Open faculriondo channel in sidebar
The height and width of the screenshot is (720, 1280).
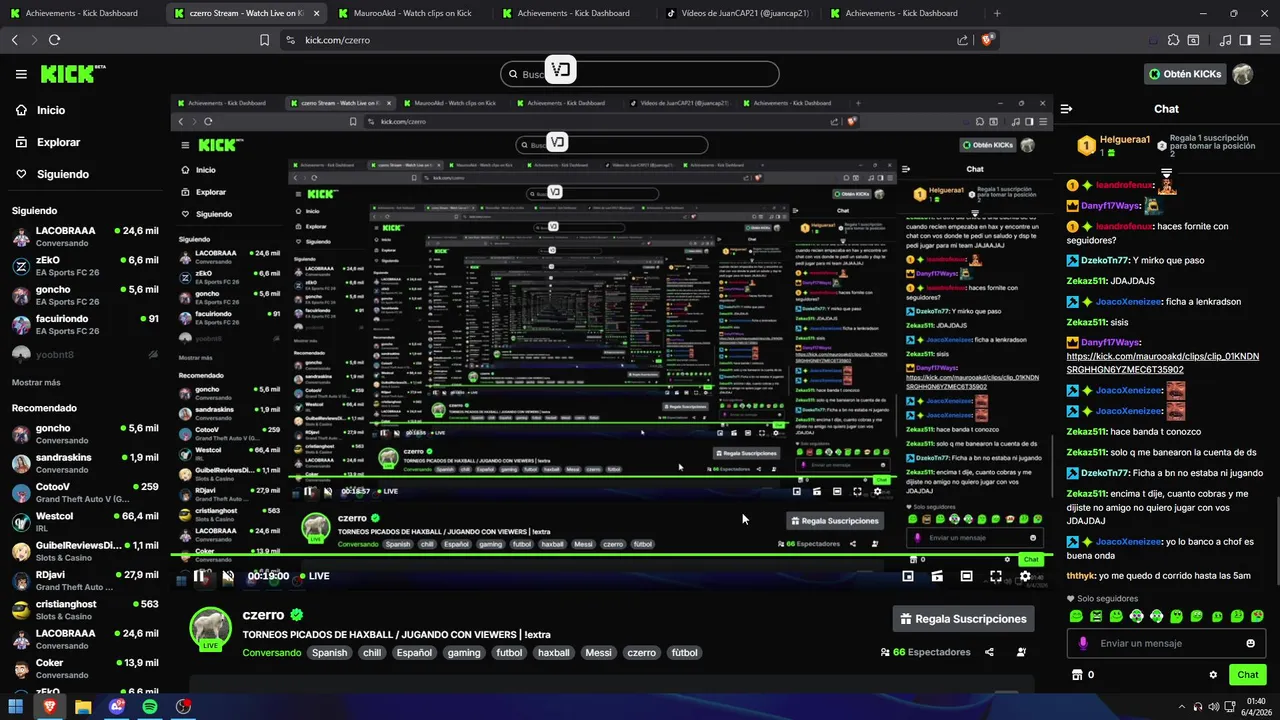pos(85,324)
